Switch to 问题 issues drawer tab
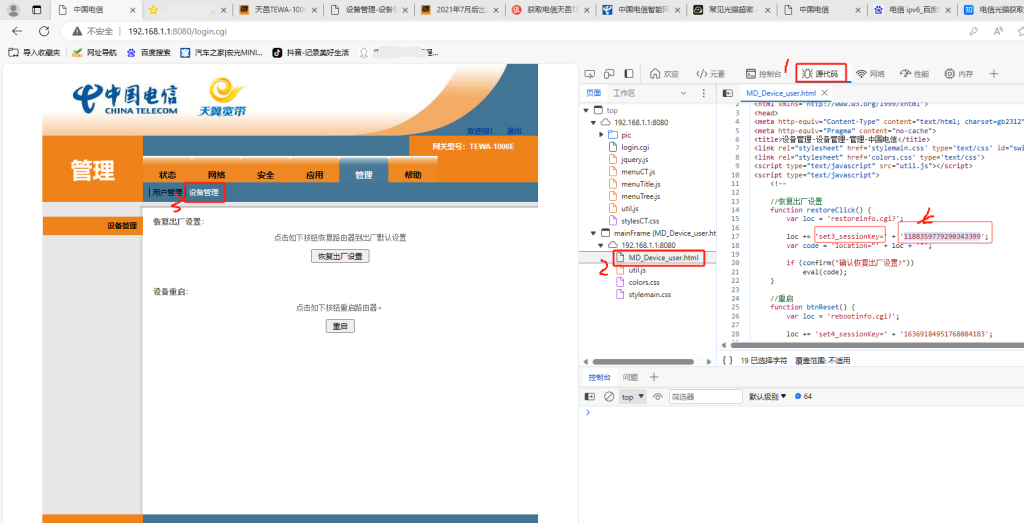 [630, 377]
